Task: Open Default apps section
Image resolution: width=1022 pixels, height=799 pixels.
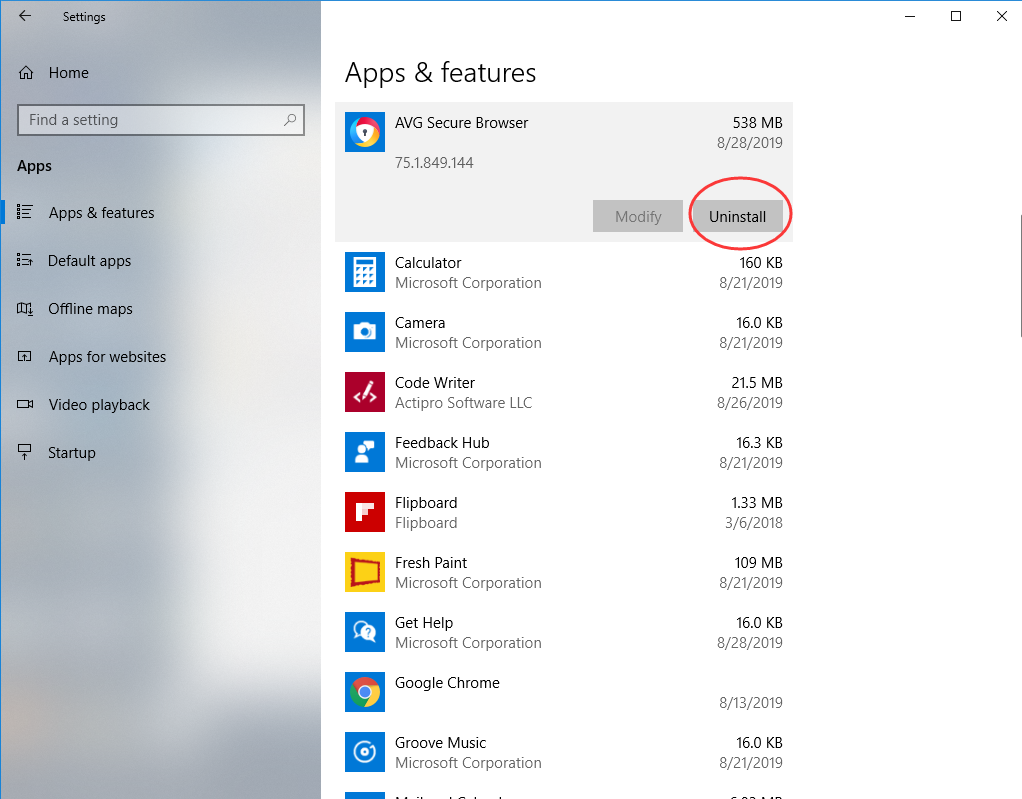Action: coord(89,261)
